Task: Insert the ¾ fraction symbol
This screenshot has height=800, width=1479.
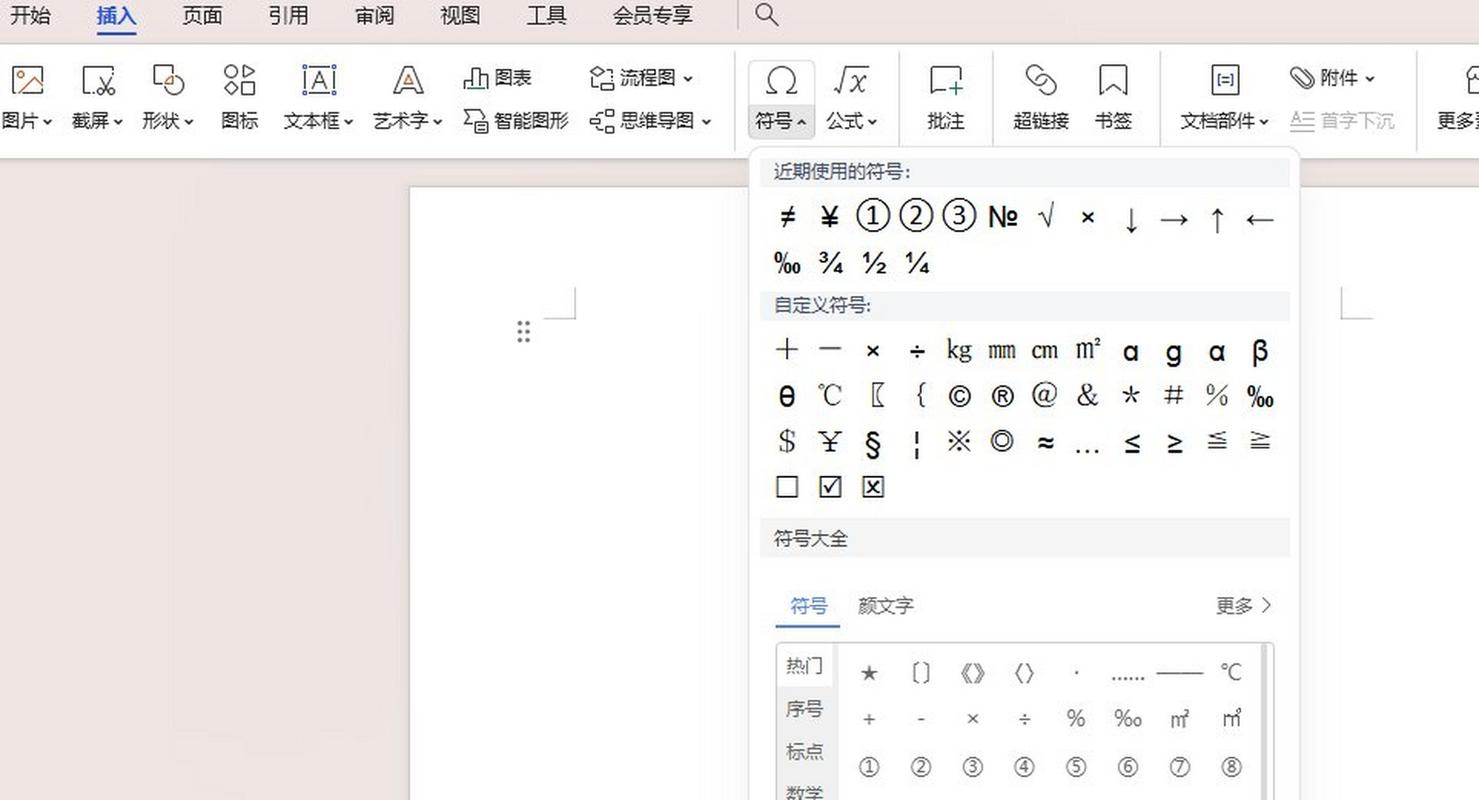Action: tap(830, 263)
